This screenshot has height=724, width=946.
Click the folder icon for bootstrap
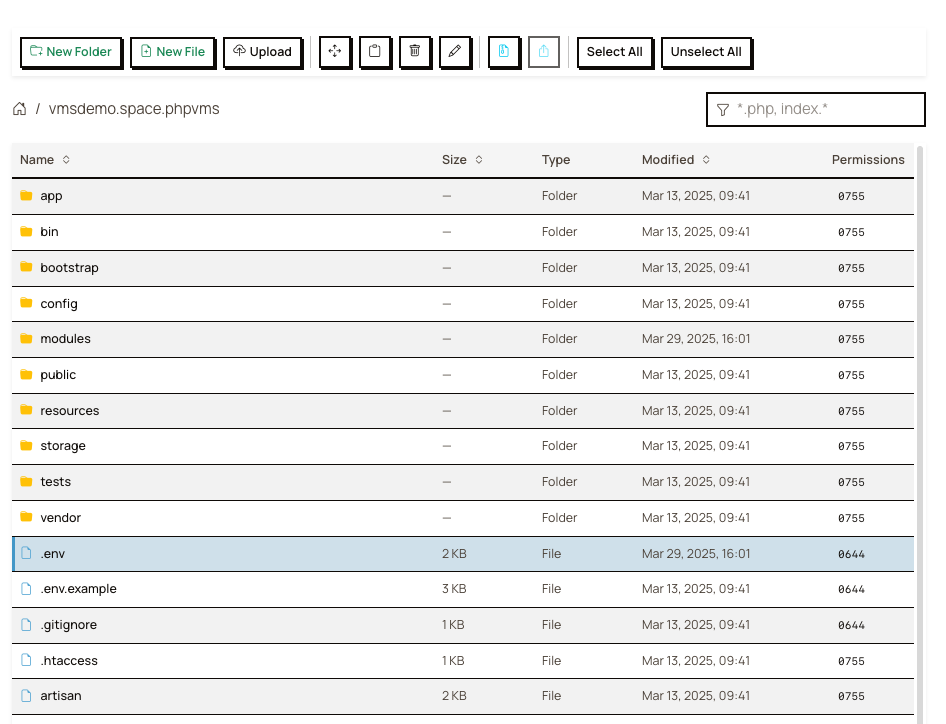point(26,267)
